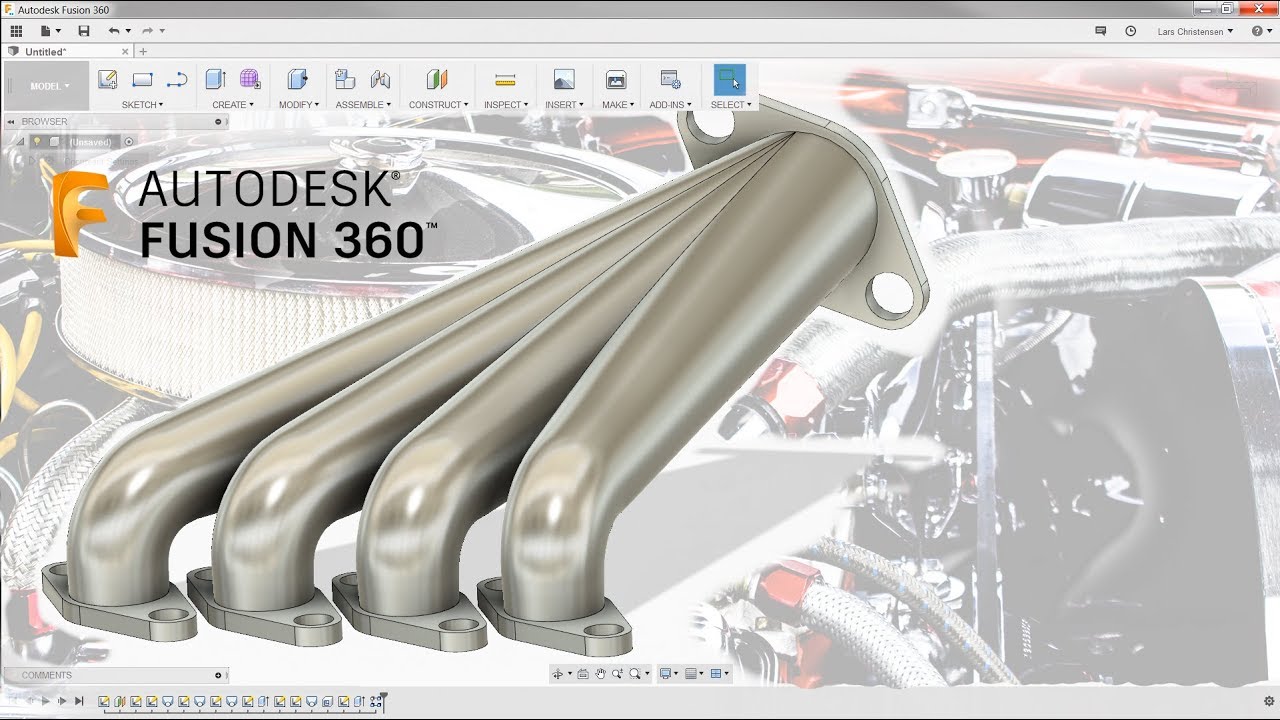
Task: Click the Viewports layout icon
Action: tap(716, 674)
